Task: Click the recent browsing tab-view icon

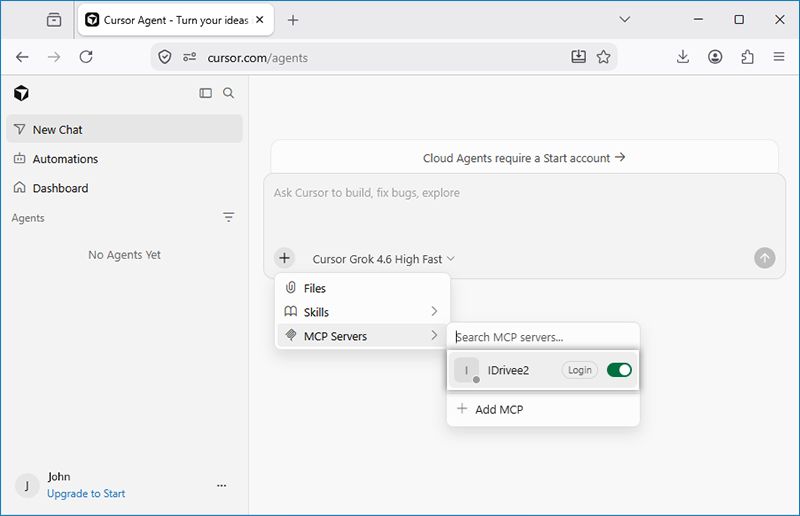Action: 54,20
